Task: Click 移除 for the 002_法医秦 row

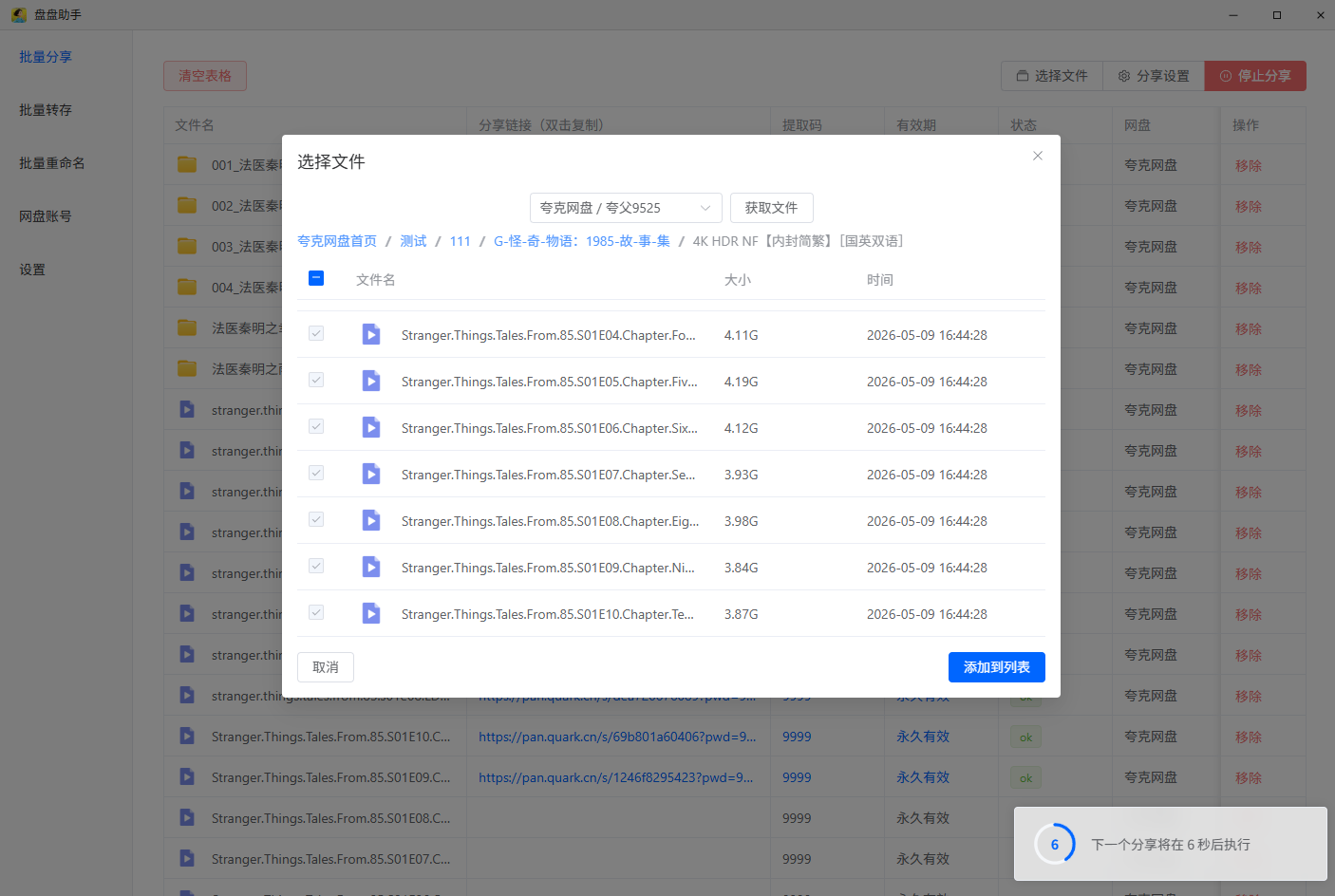Action: click(x=1249, y=207)
